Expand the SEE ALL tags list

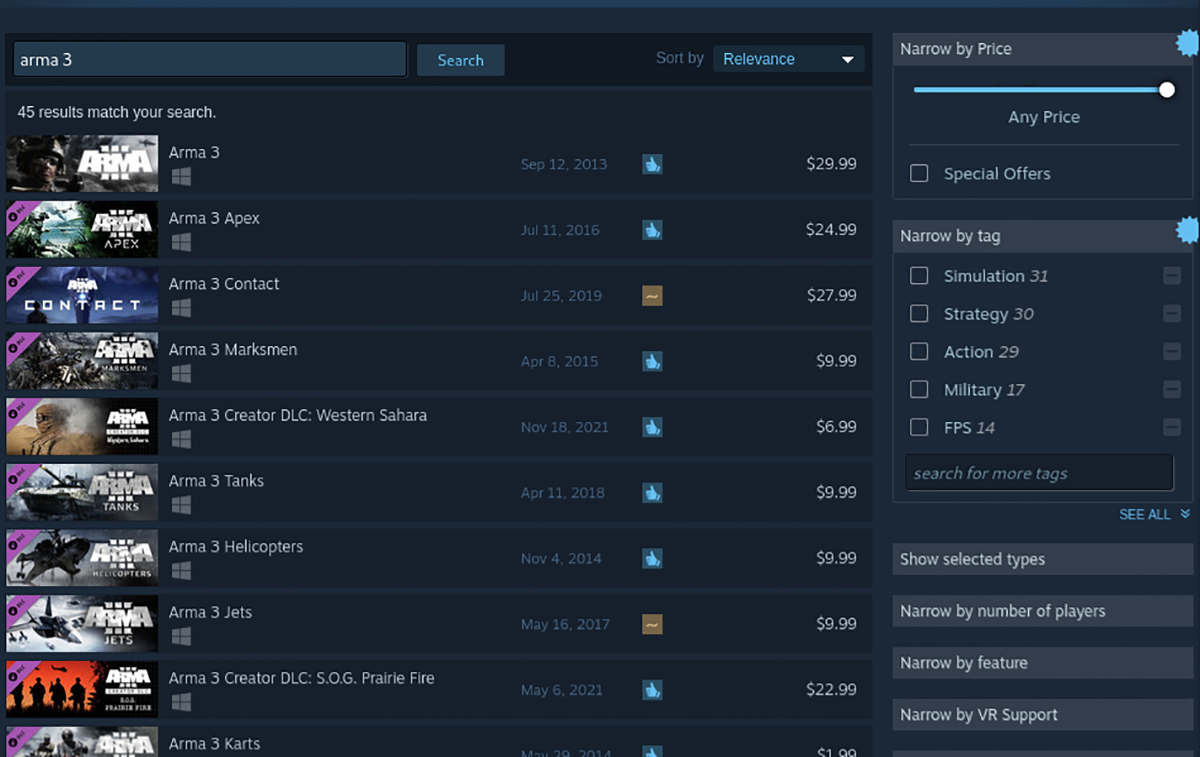point(1154,514)
